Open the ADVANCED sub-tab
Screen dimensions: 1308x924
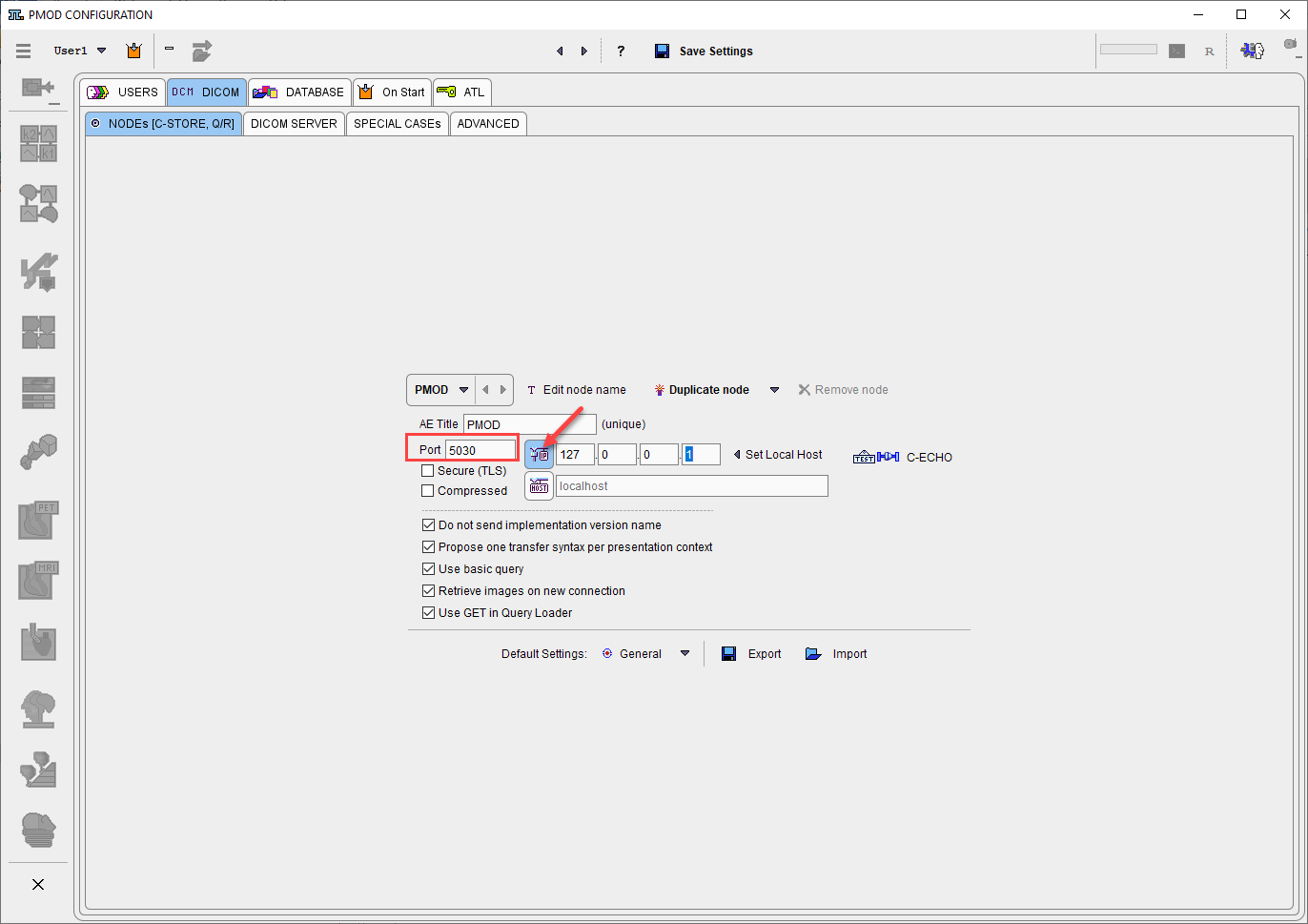point(488,124)
